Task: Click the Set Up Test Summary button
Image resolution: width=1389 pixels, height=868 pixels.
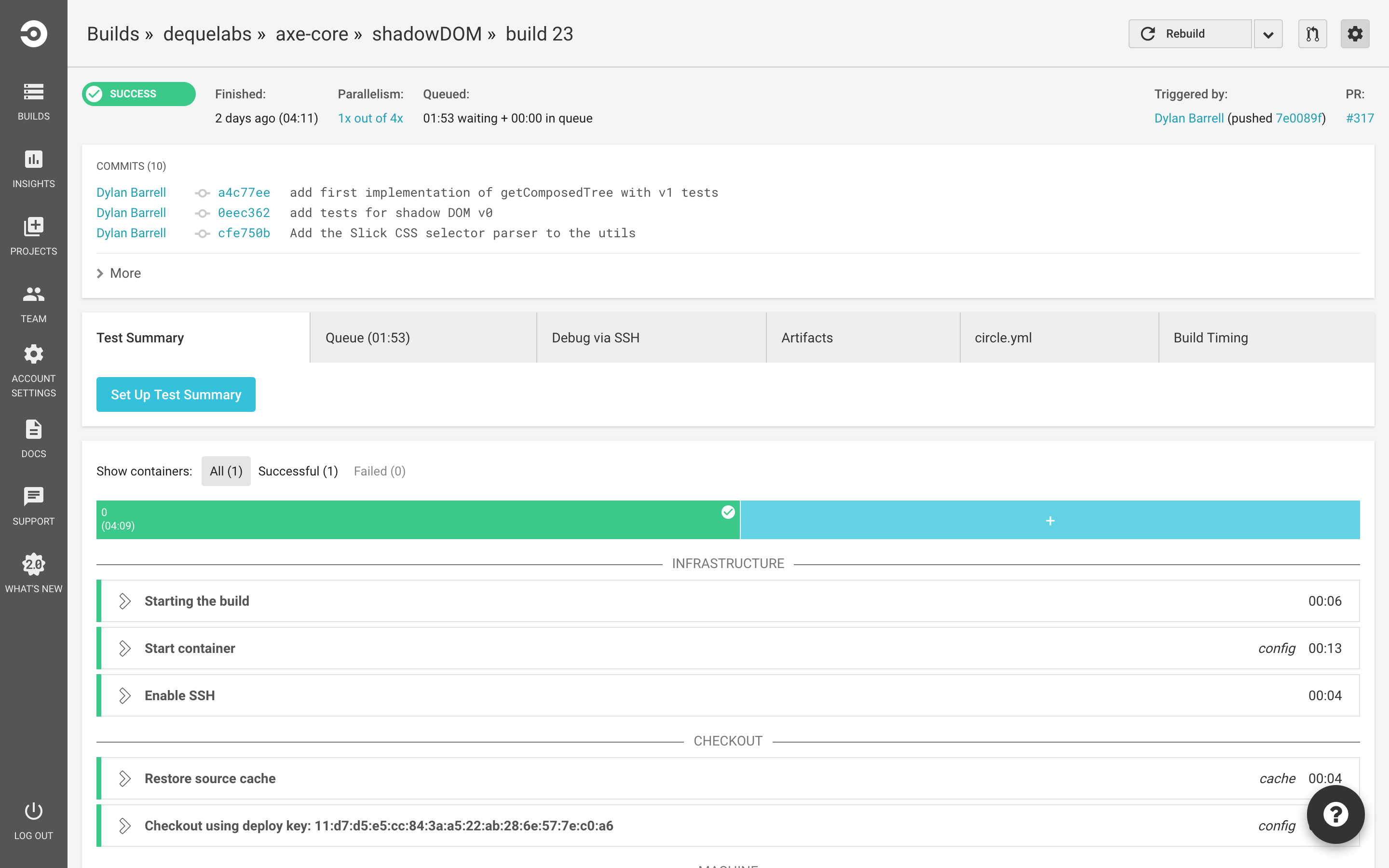Action: (x=176, y=394)
